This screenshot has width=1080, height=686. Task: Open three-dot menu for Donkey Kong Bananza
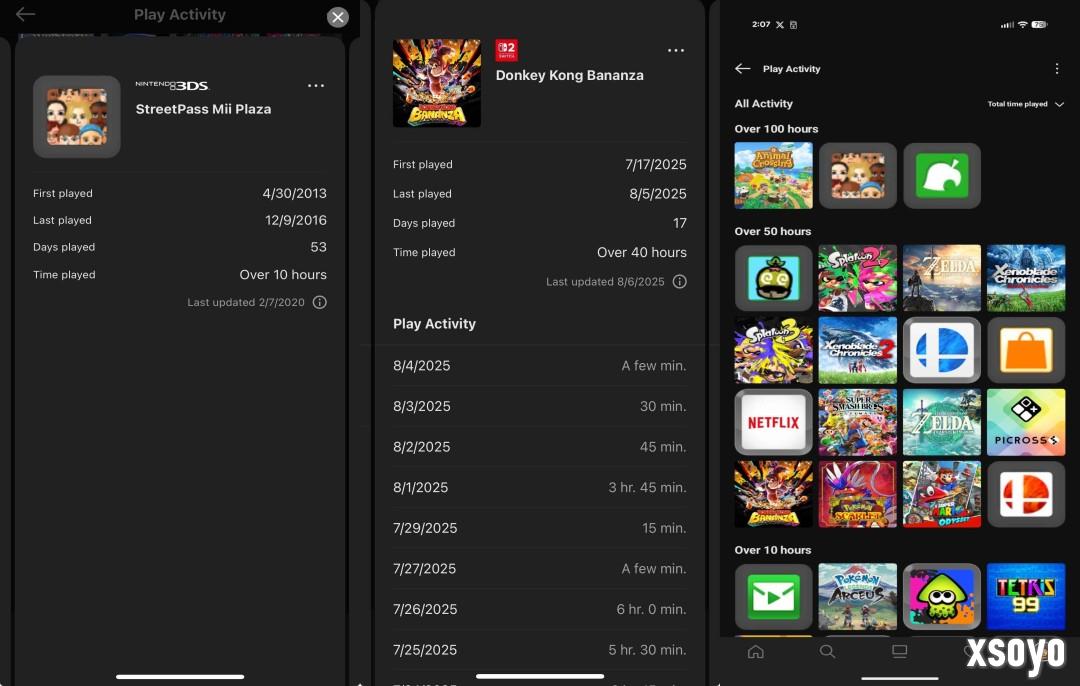[676, 51]
